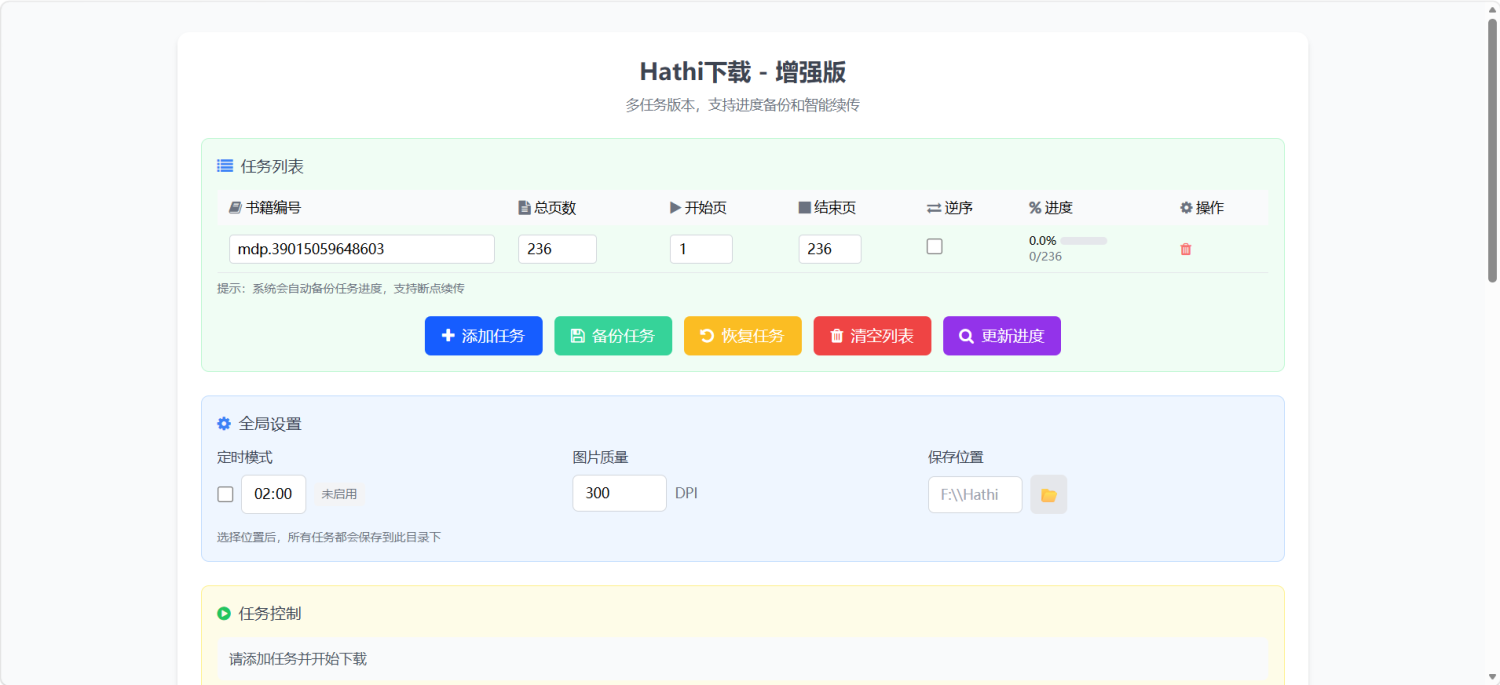Click the note 选择位置后，所有任务都会保存到此目录下

(x=329, y=537)
